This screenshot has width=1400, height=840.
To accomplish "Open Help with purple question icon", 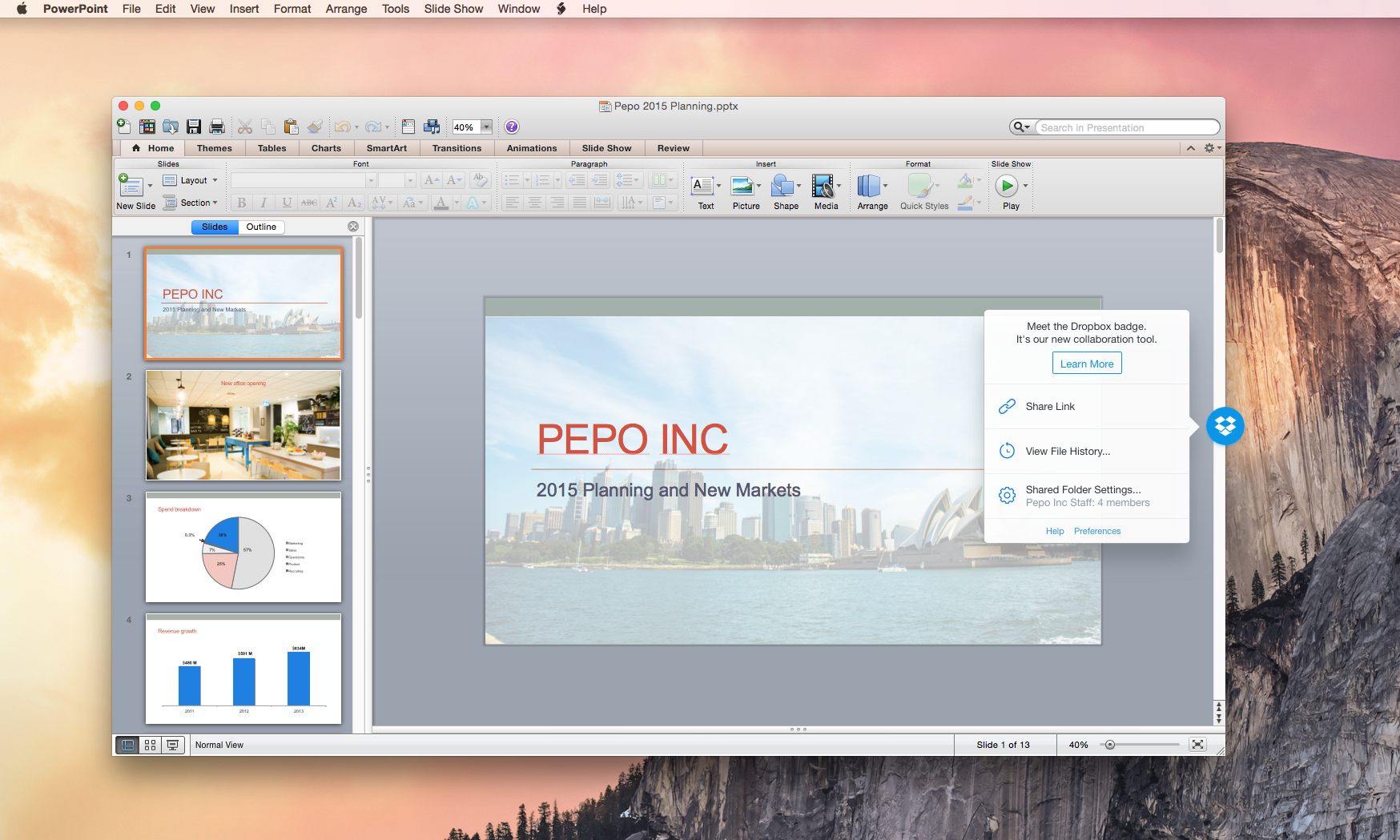I will [x=512, y=127].
